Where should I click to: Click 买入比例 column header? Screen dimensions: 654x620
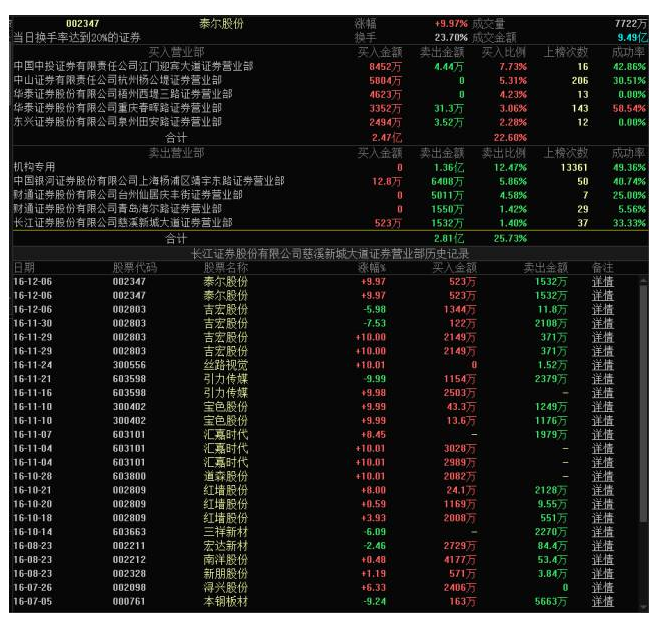[x=504, y=52]
